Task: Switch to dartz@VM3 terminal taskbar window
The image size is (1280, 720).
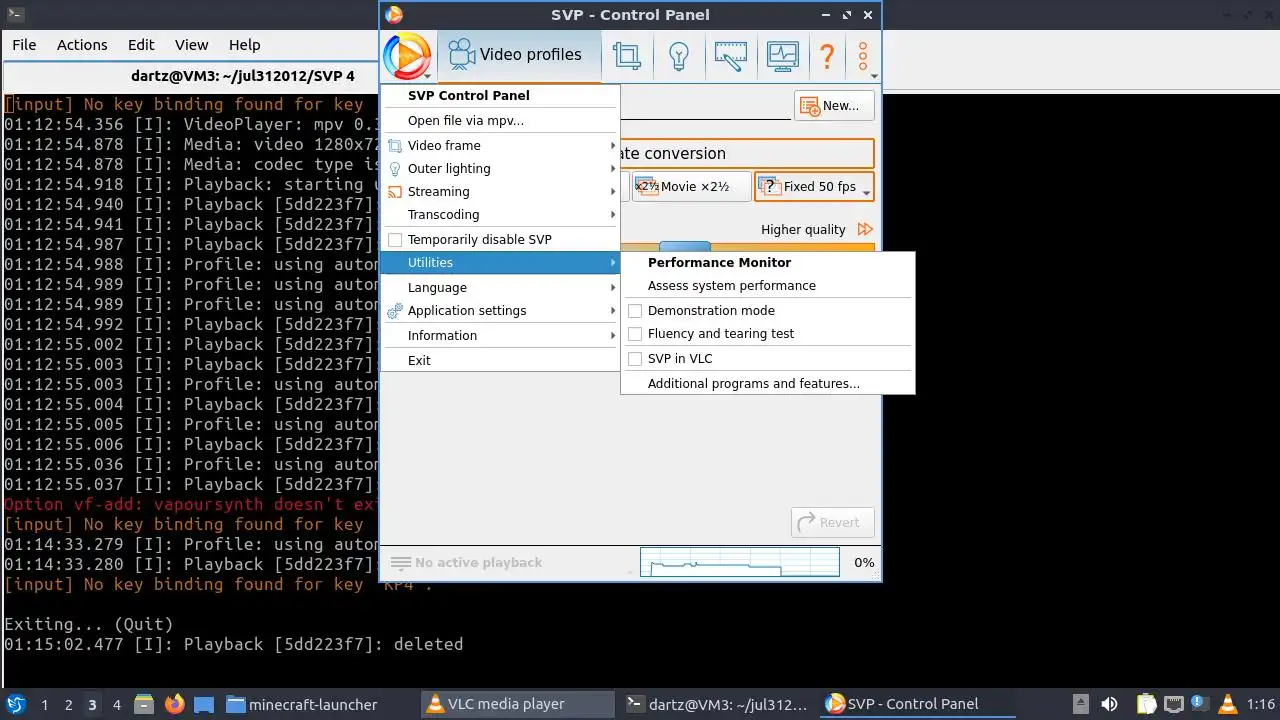Action: [x=716, y=704]
